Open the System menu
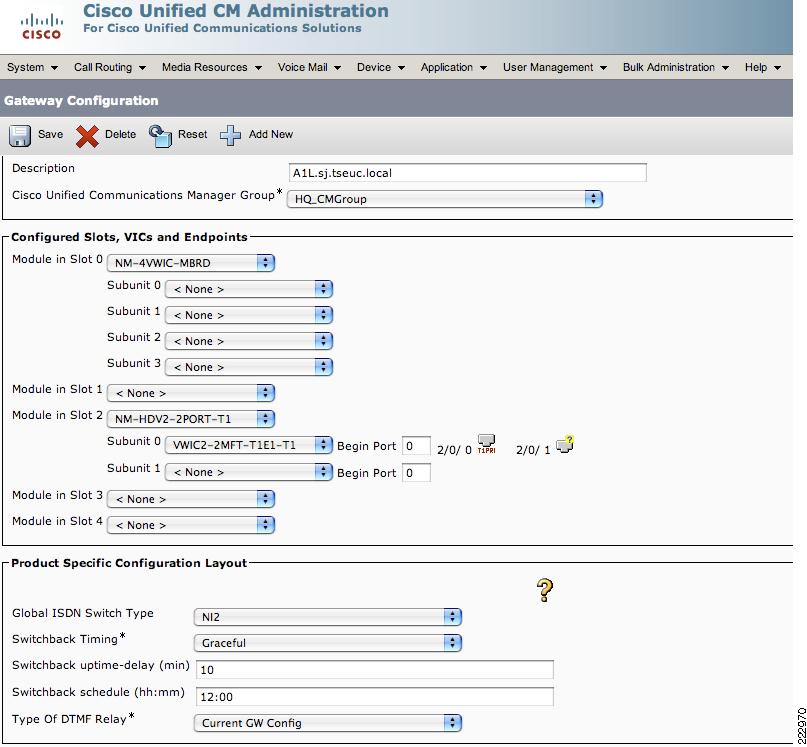This screenshot has width=807, height=747. click(32, 67)
